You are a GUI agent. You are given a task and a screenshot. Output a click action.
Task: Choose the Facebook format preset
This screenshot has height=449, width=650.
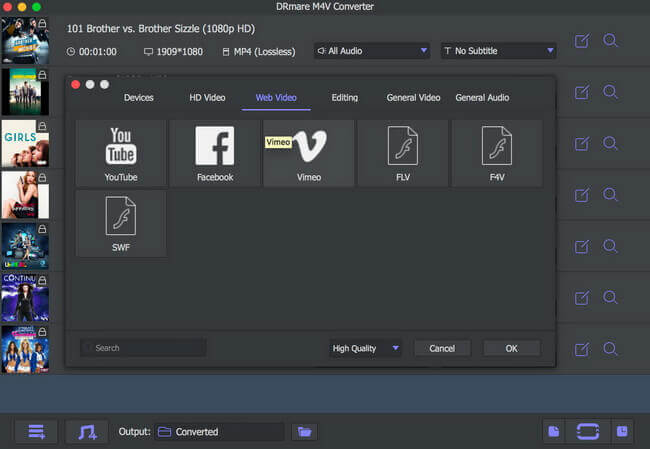215,153
